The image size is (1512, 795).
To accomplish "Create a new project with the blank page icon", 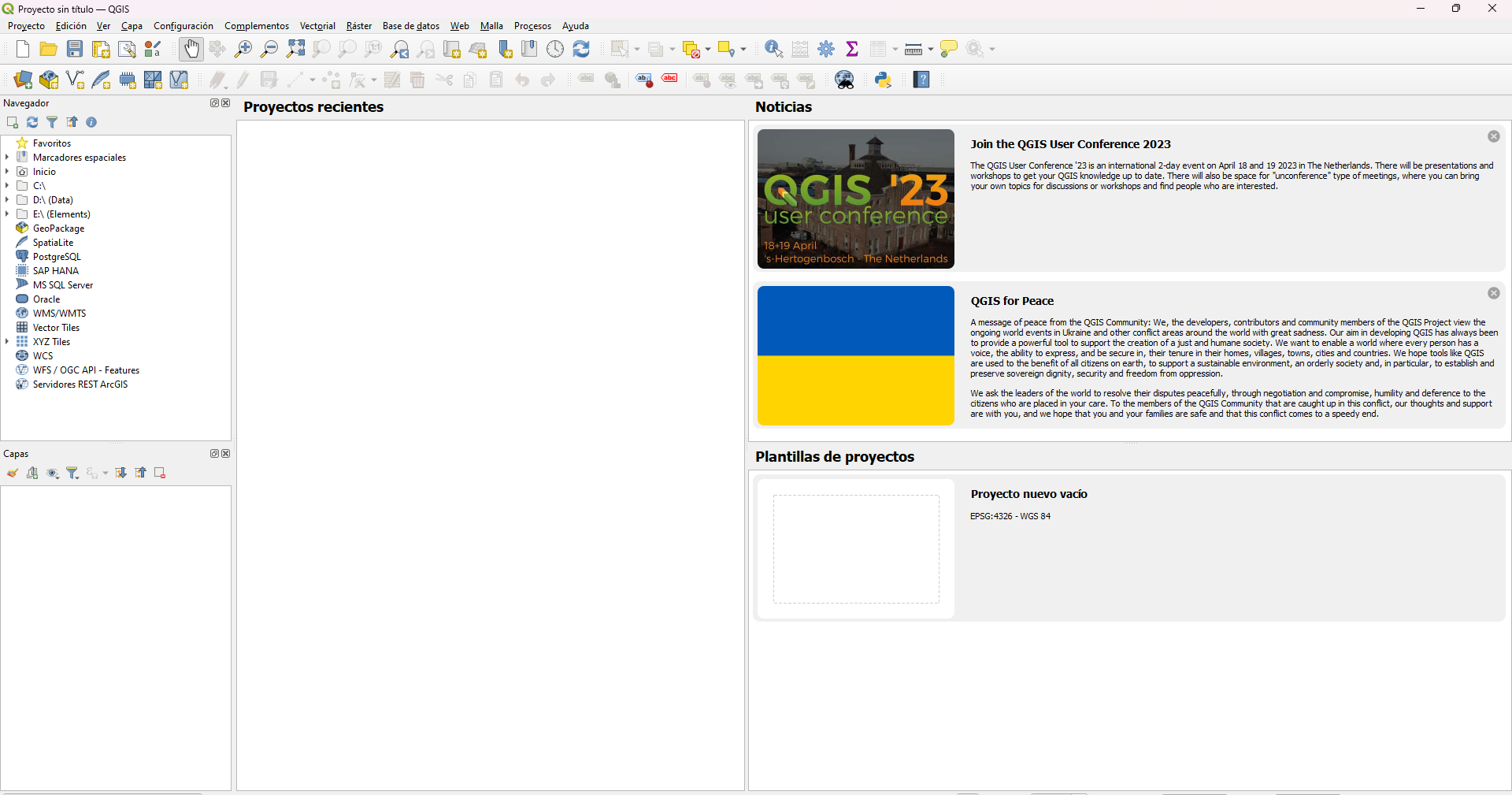I will click(x=23, y=49).
